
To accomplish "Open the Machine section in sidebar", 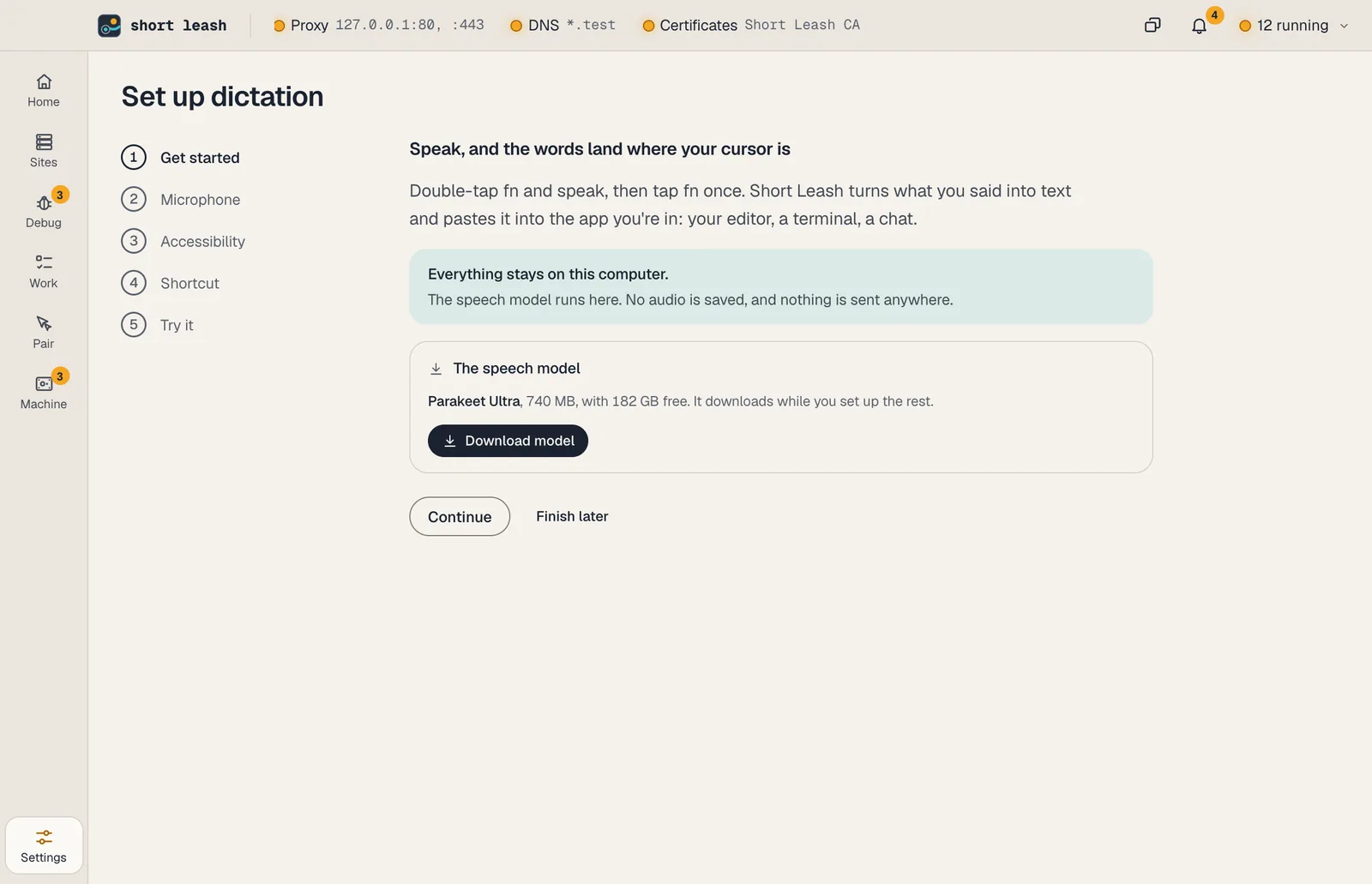I will 44,393.
